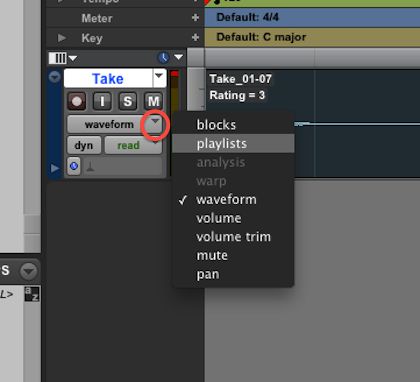420x382 pixels.
Task: Toggle input monitoring button I
Action: tap(102, 101)
